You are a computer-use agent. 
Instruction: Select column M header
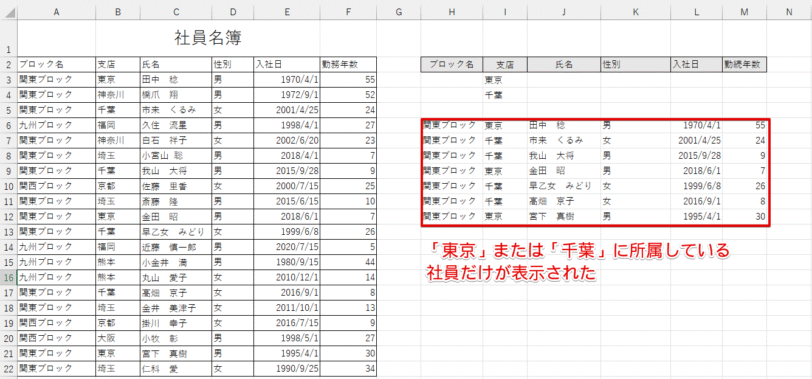pyautogui.click(x=745, y=12)
